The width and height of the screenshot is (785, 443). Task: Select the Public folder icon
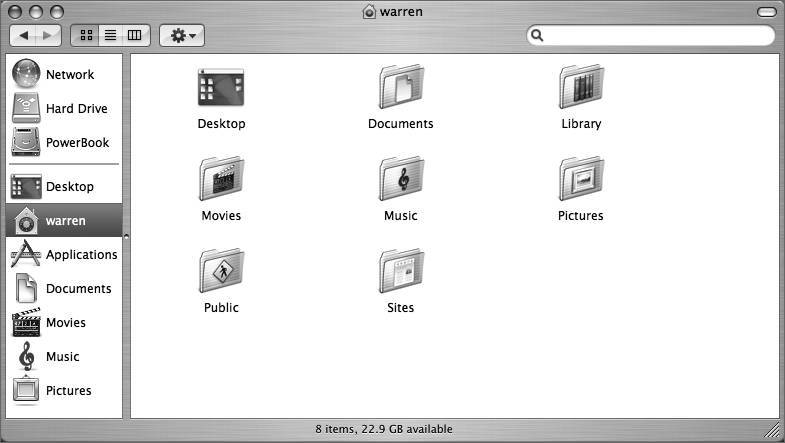[221, 270]
